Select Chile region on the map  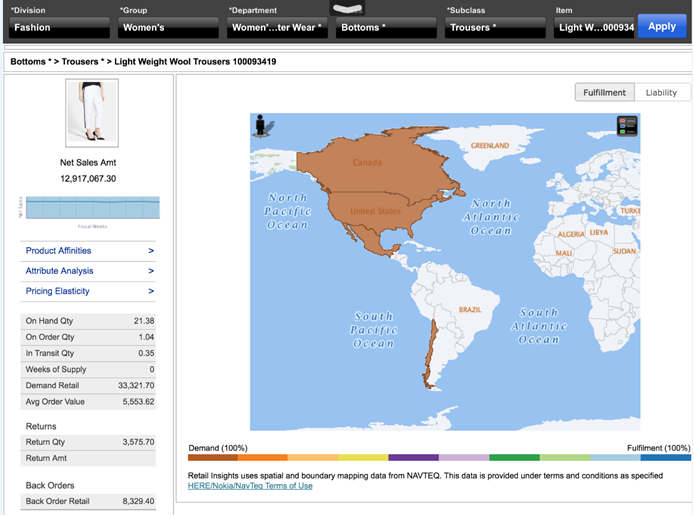432,354
